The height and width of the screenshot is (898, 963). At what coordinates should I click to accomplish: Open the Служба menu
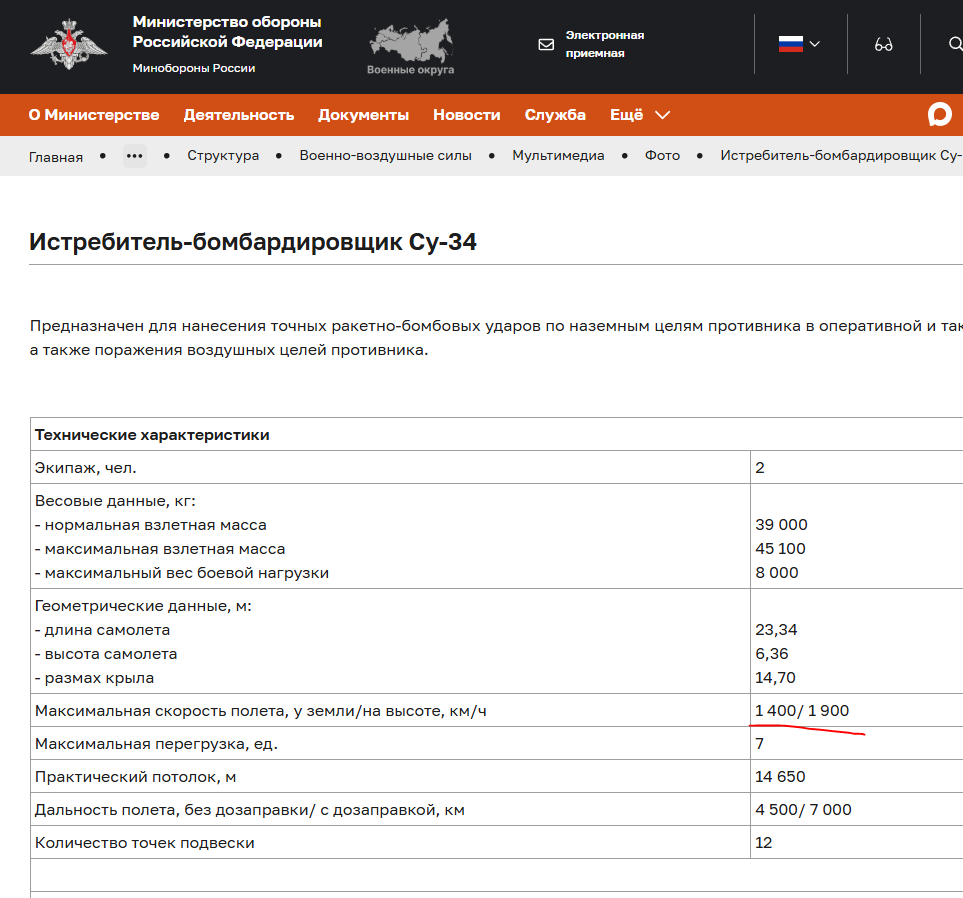555,115
